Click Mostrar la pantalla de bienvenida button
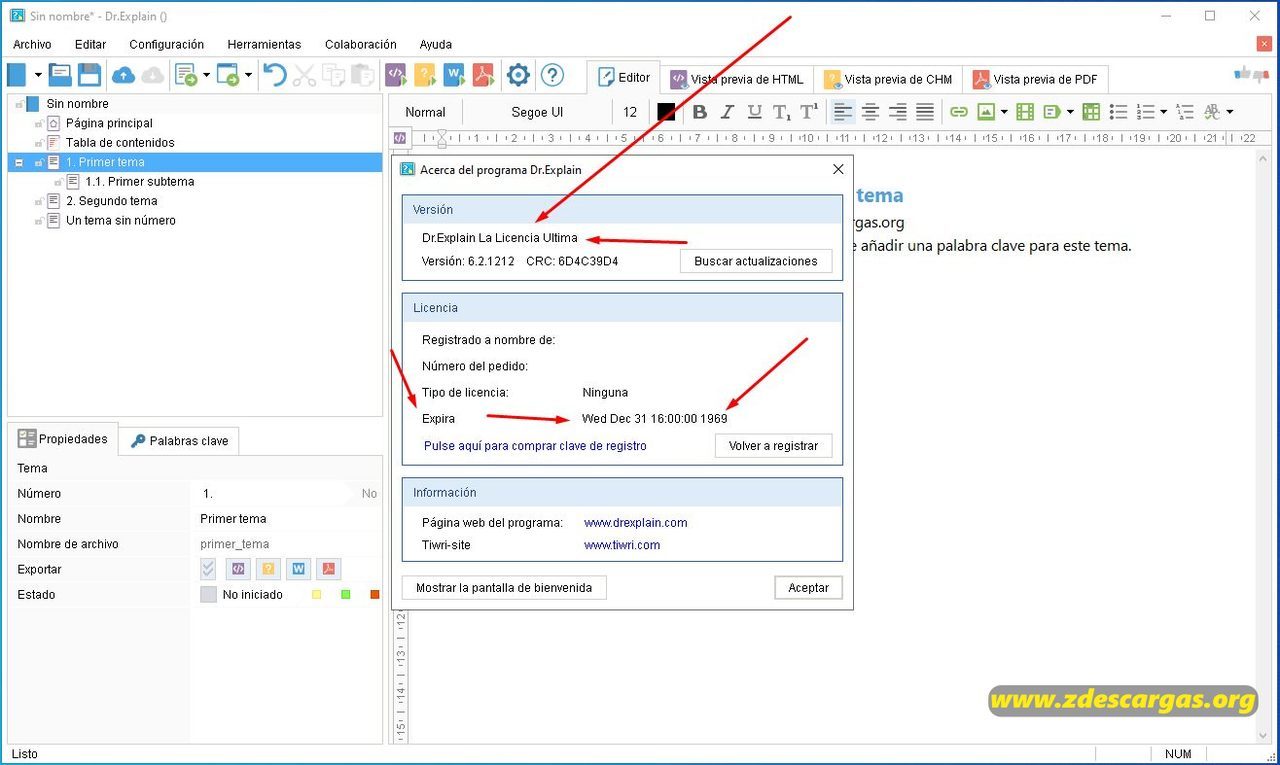This screenshot has width=1280, height=765. click(x=504, y=588)
